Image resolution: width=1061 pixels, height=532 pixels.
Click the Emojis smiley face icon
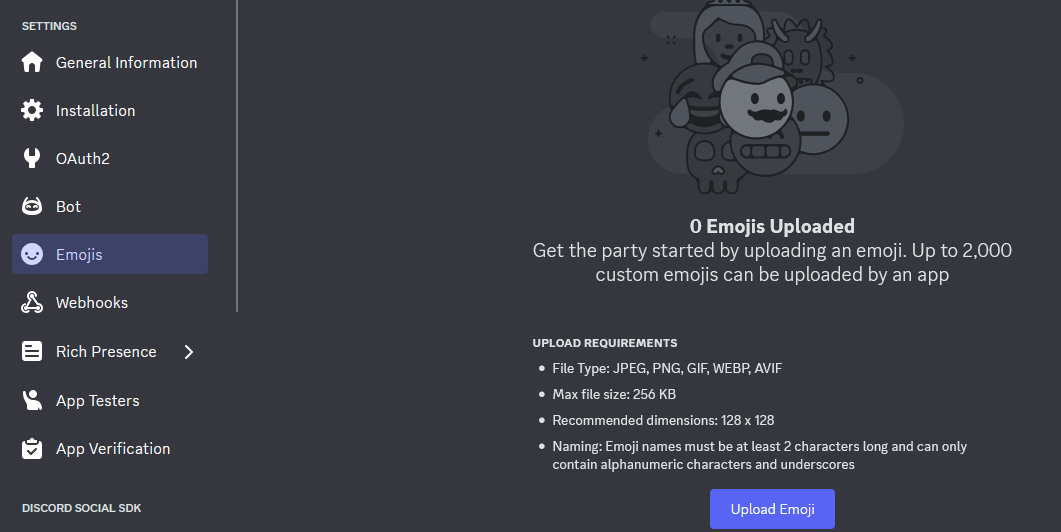point(32,254)
